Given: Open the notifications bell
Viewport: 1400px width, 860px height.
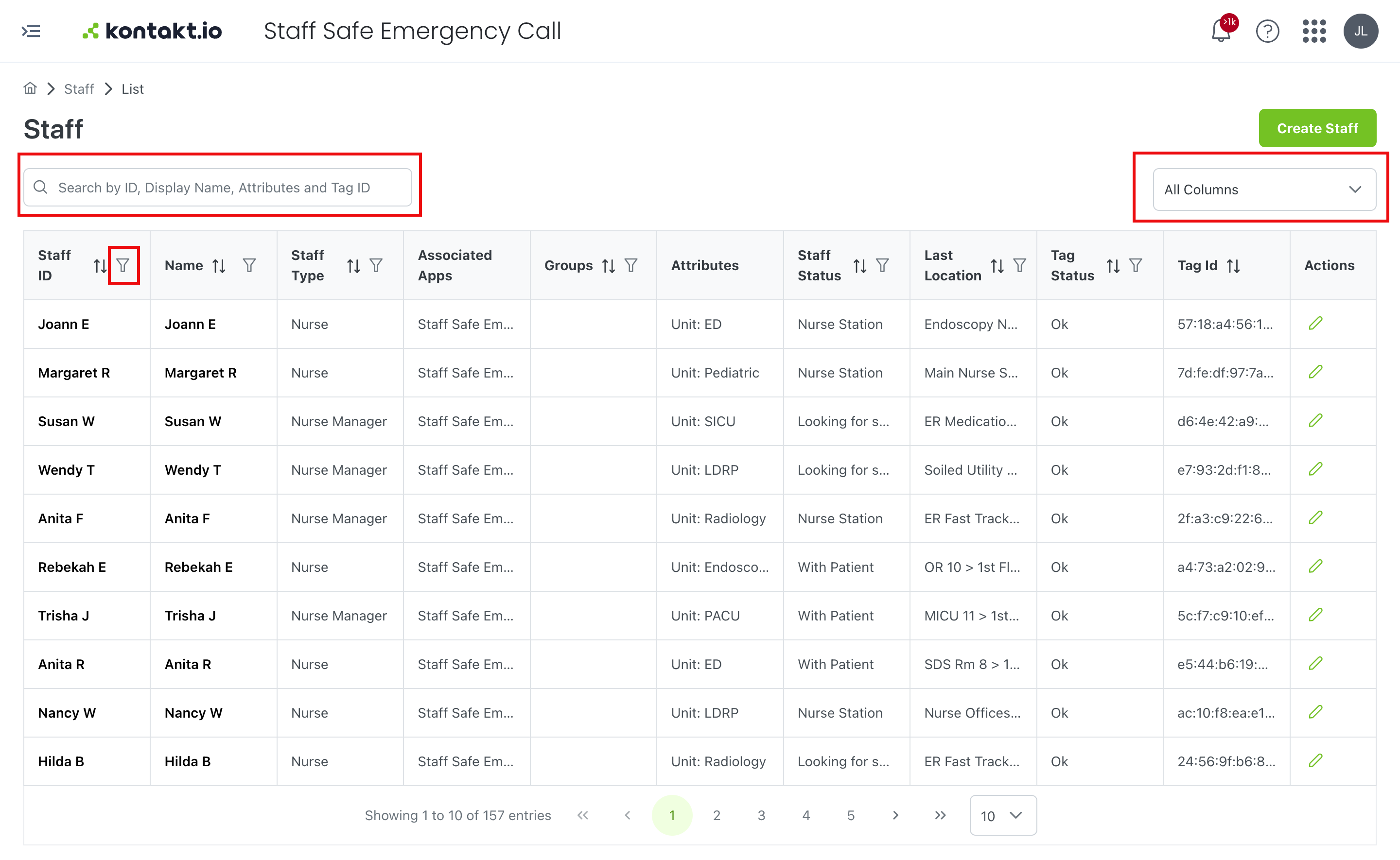Looking at the screenshot, I should point(1221,31).
